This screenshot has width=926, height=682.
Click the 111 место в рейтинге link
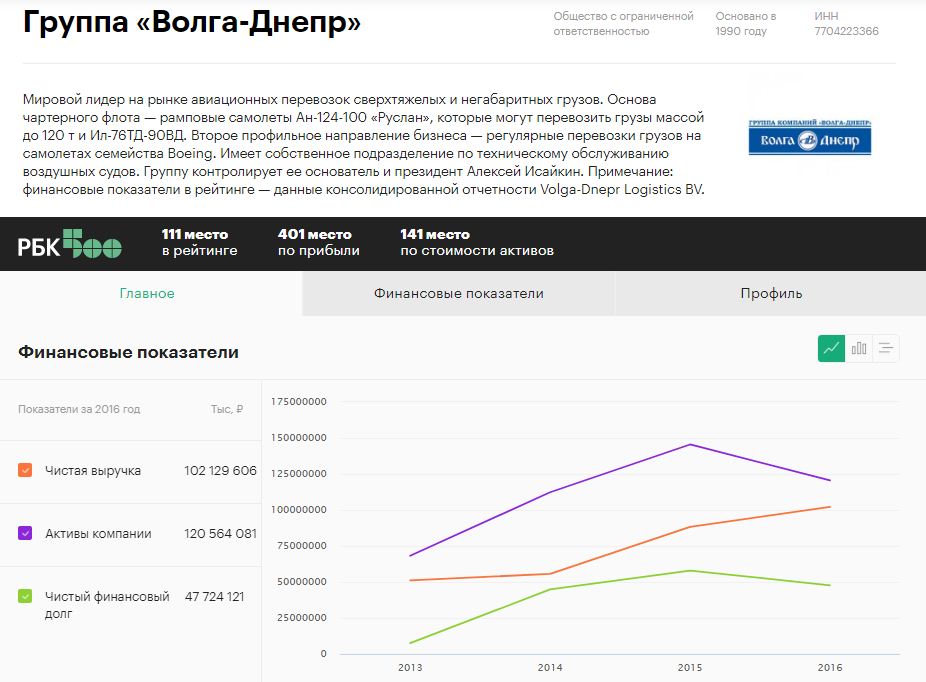(x=199, y=243)
